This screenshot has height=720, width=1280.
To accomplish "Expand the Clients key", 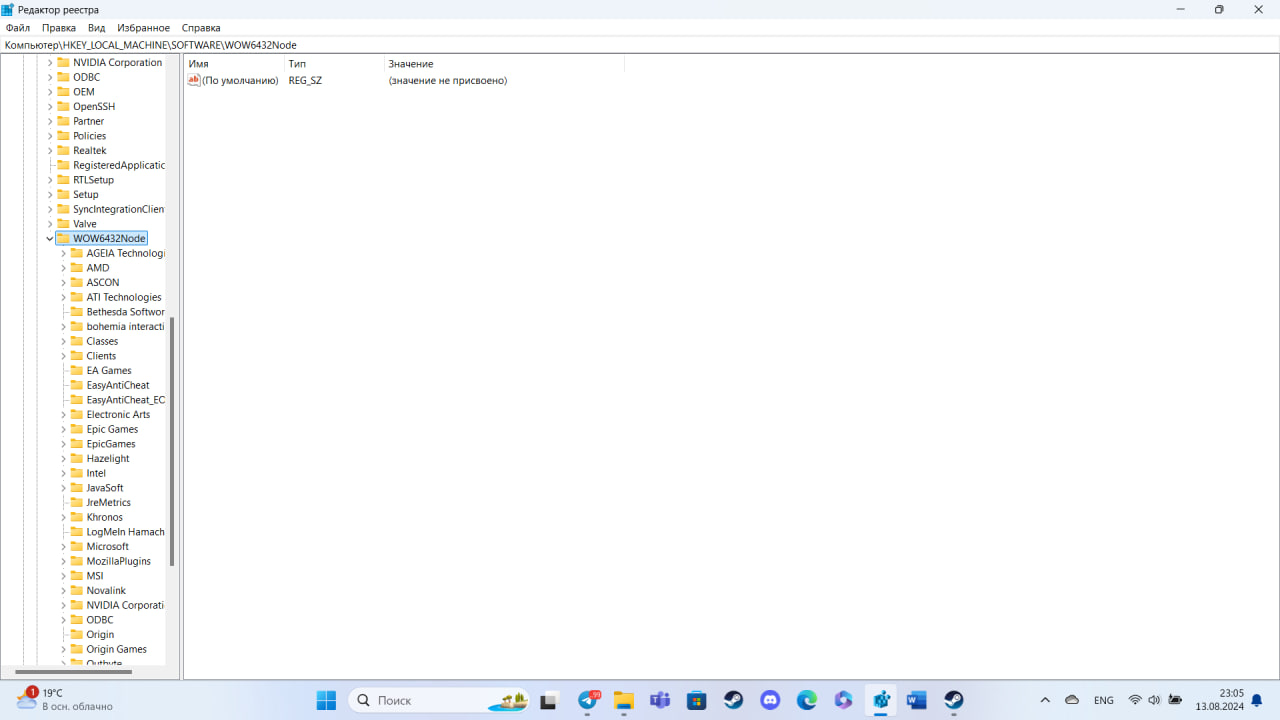I will 64,356.
